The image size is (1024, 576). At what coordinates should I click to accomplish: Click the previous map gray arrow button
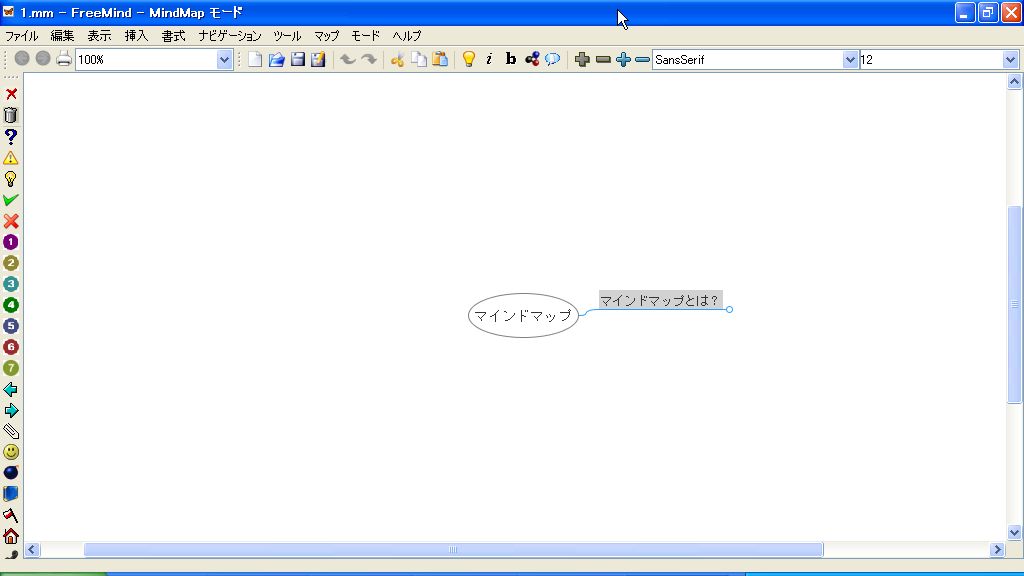[x=22, y=59]
